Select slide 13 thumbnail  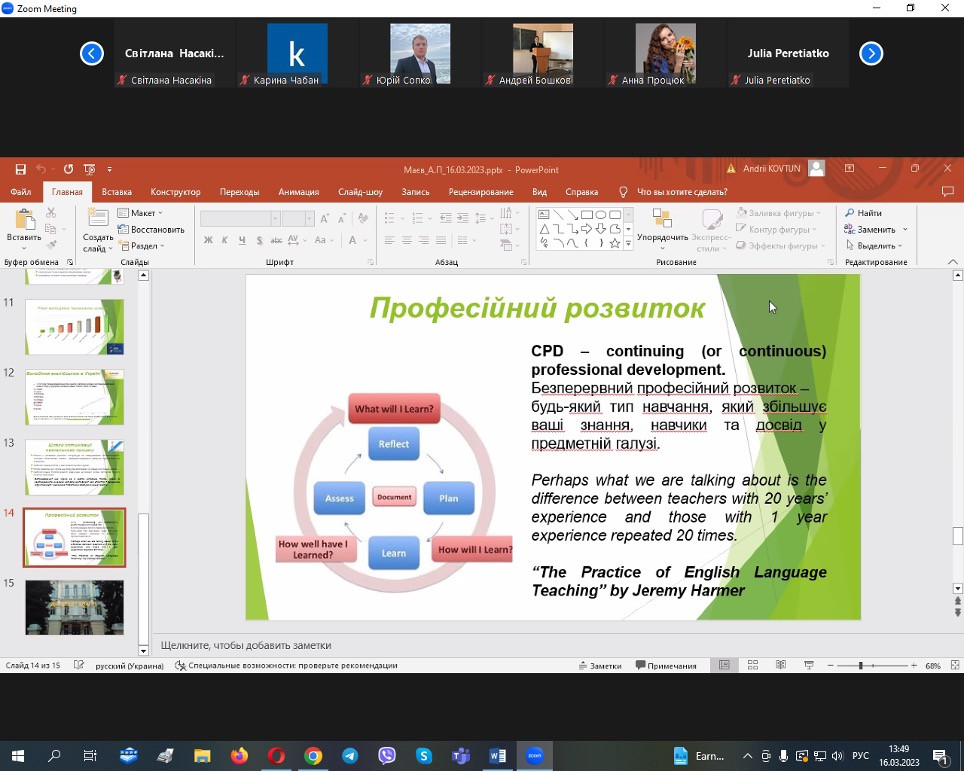coord(75,466)
